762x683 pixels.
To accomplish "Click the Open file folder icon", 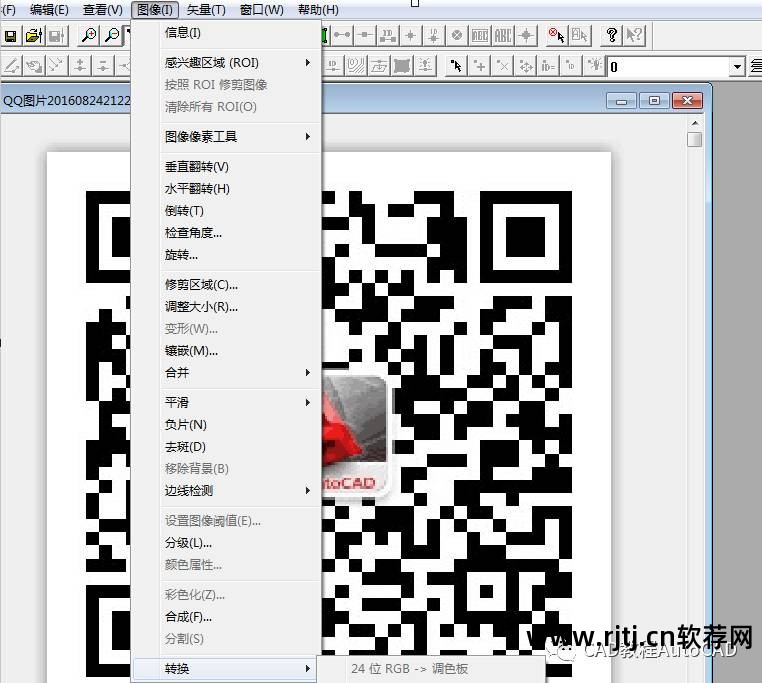I will (34, 35).
